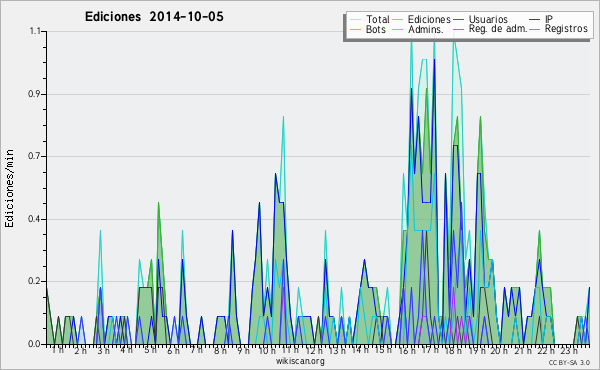Click the Total legend color swatch
Screen dimensions: 600x370
click(355, 20)
